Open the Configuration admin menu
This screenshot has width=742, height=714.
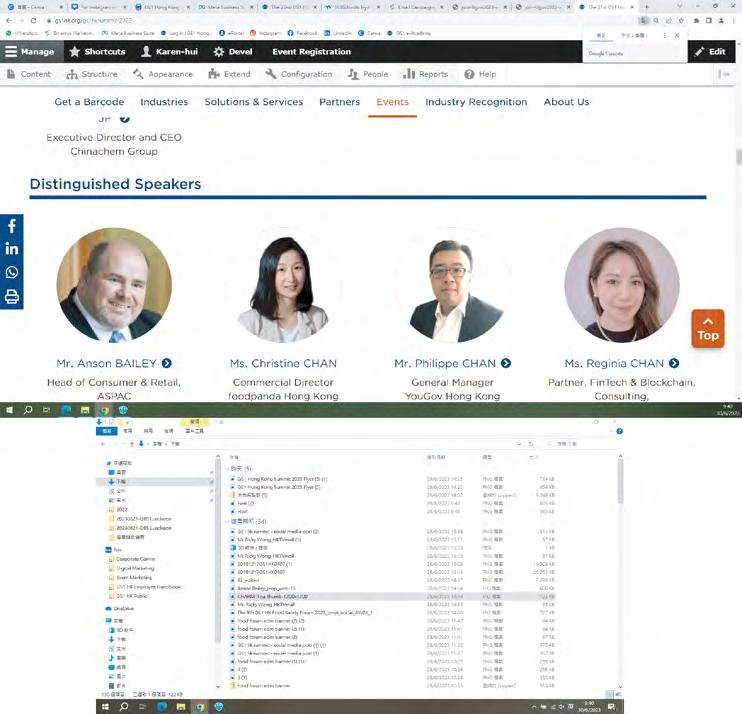click(x=299, y=74)
